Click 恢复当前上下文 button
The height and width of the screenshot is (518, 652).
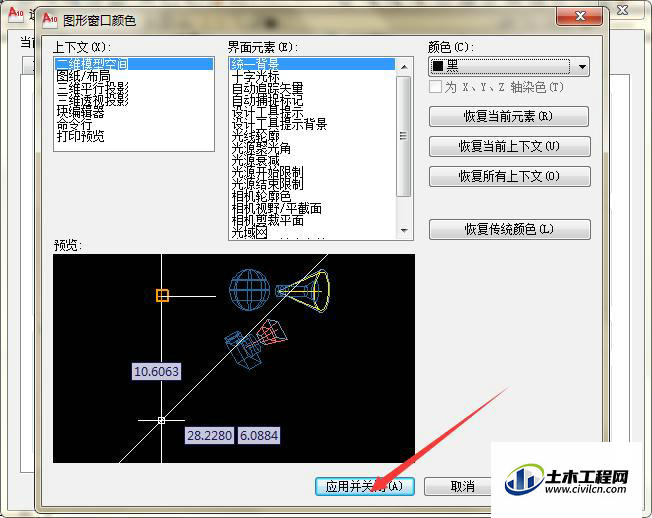pyautogui.click(x=509, y=146)
